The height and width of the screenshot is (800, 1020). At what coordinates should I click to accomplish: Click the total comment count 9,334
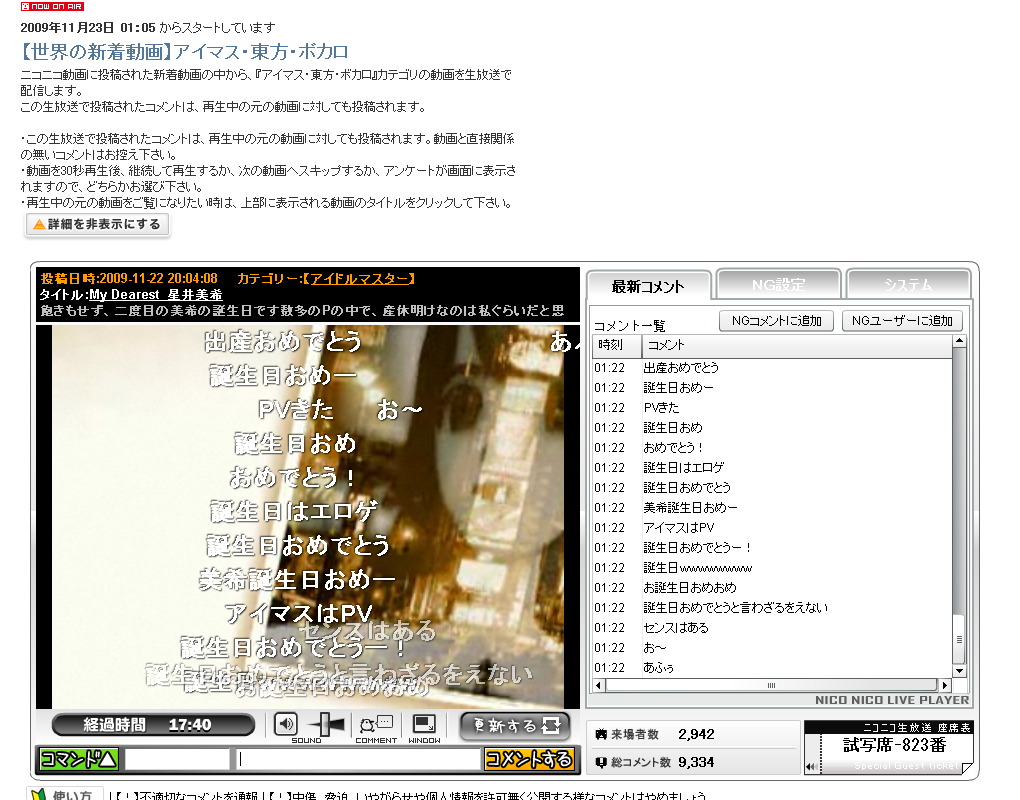tap(696, 762)
